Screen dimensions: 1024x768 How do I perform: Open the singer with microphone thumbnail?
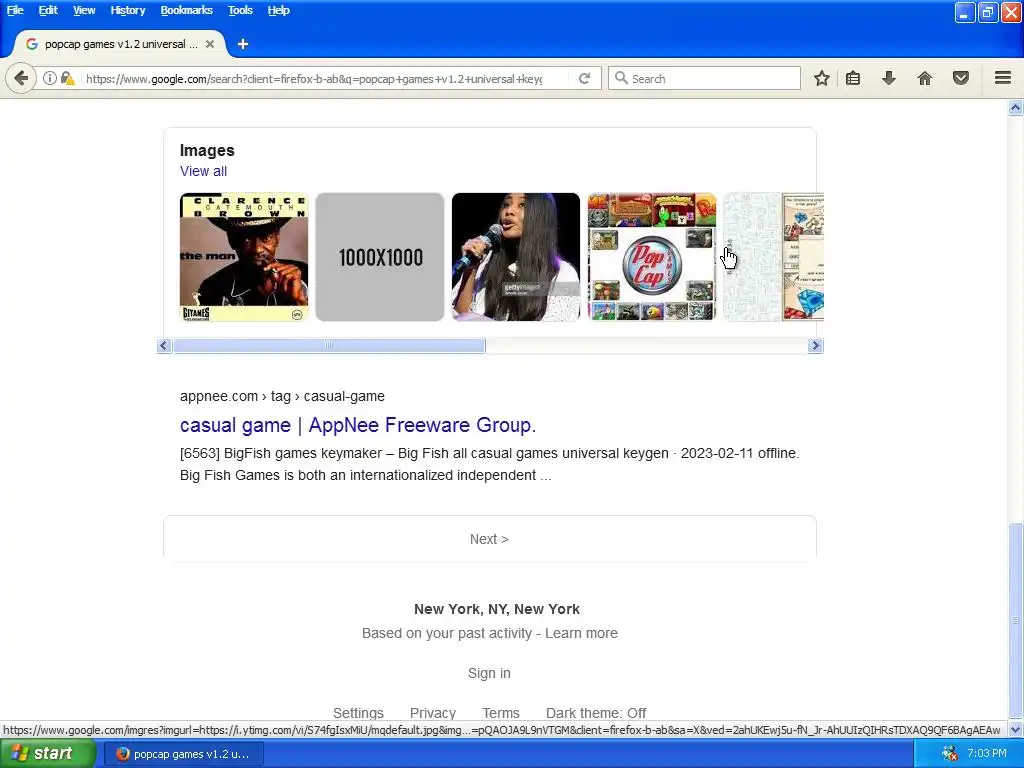click(516, 257)
